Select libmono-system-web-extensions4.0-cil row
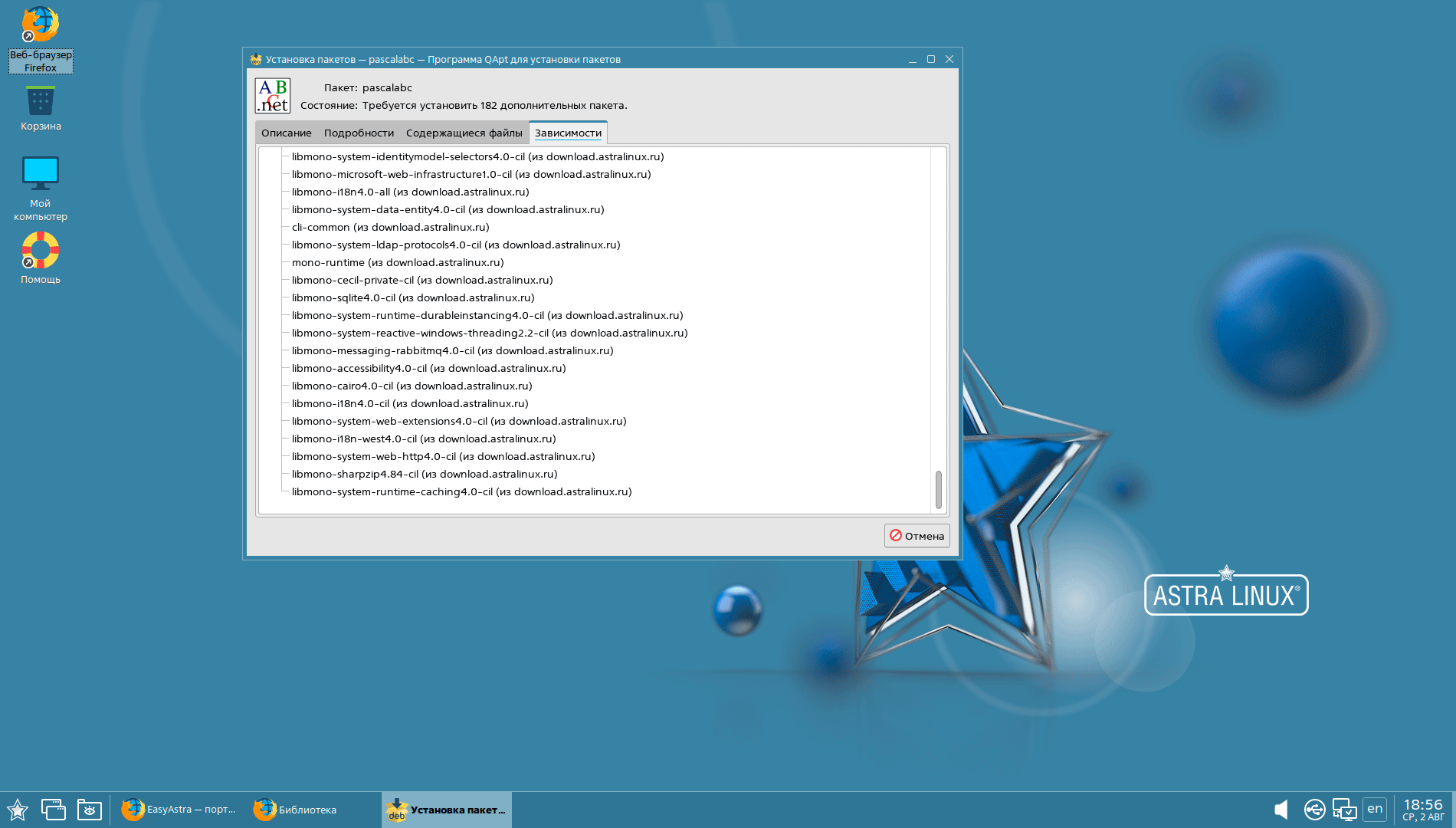The height and width of the screenshot is (828, 1456). [459, 421]
